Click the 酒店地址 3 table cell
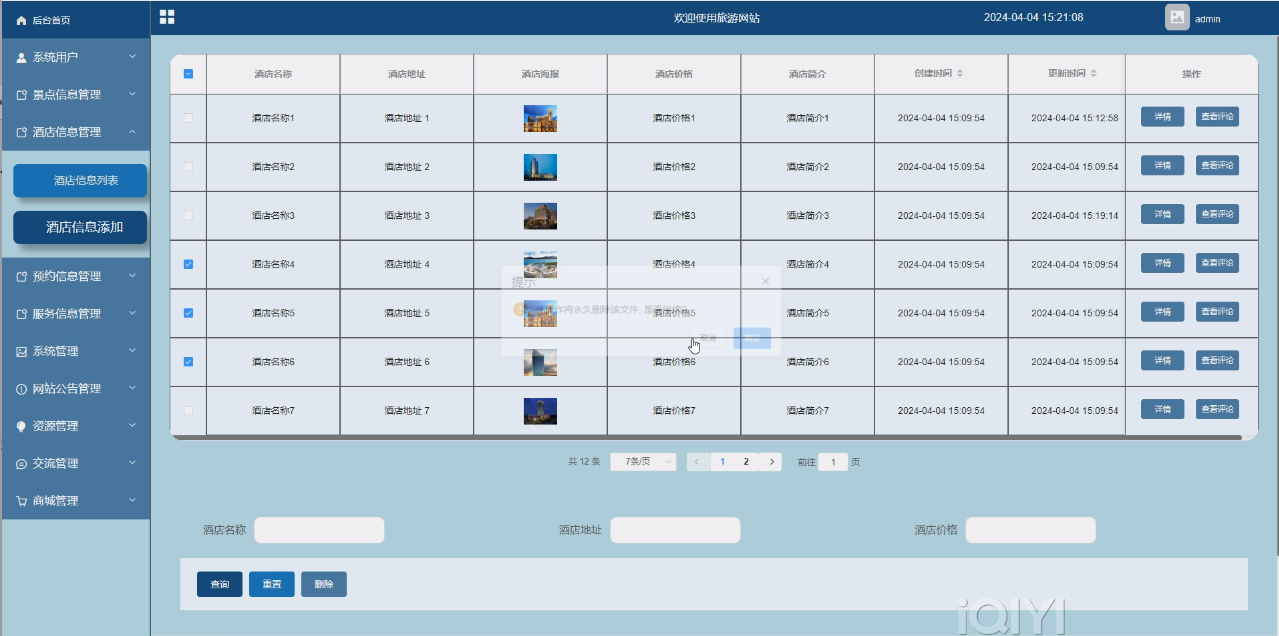Image resolution: width=1279 pixels, height=636 pixels. (407, 216)
